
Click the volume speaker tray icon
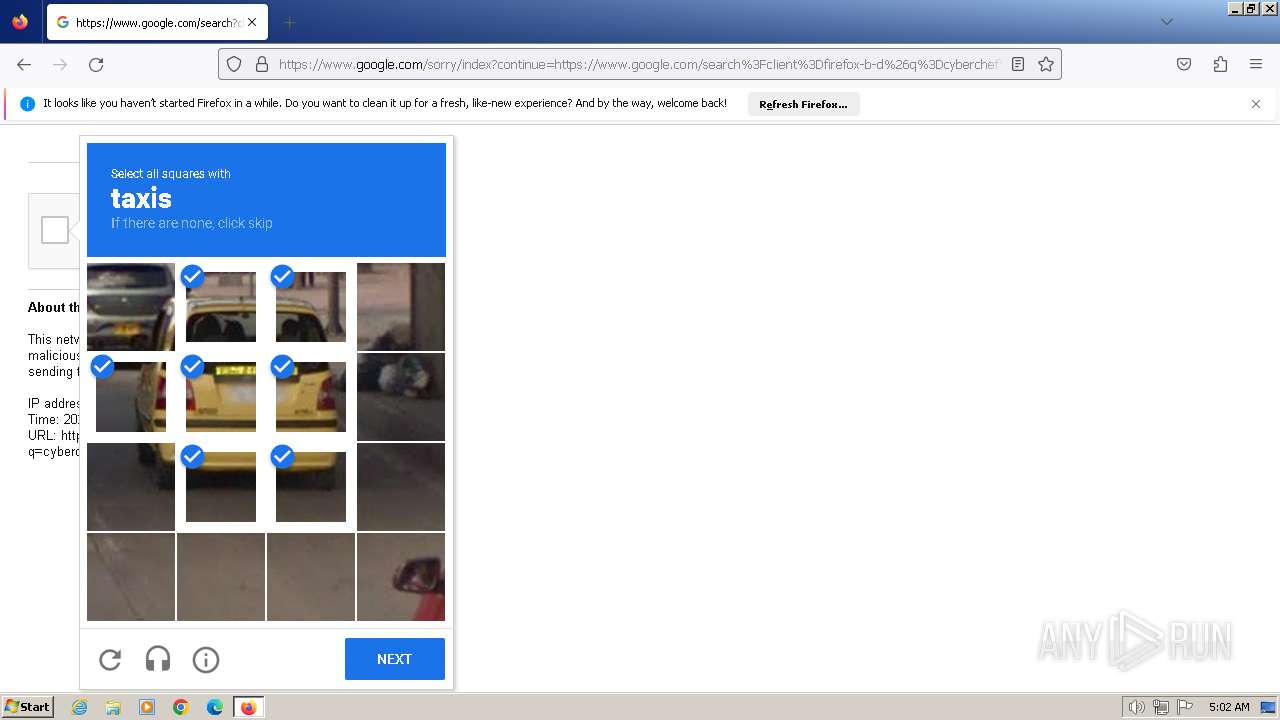[x=1137, y=707]
